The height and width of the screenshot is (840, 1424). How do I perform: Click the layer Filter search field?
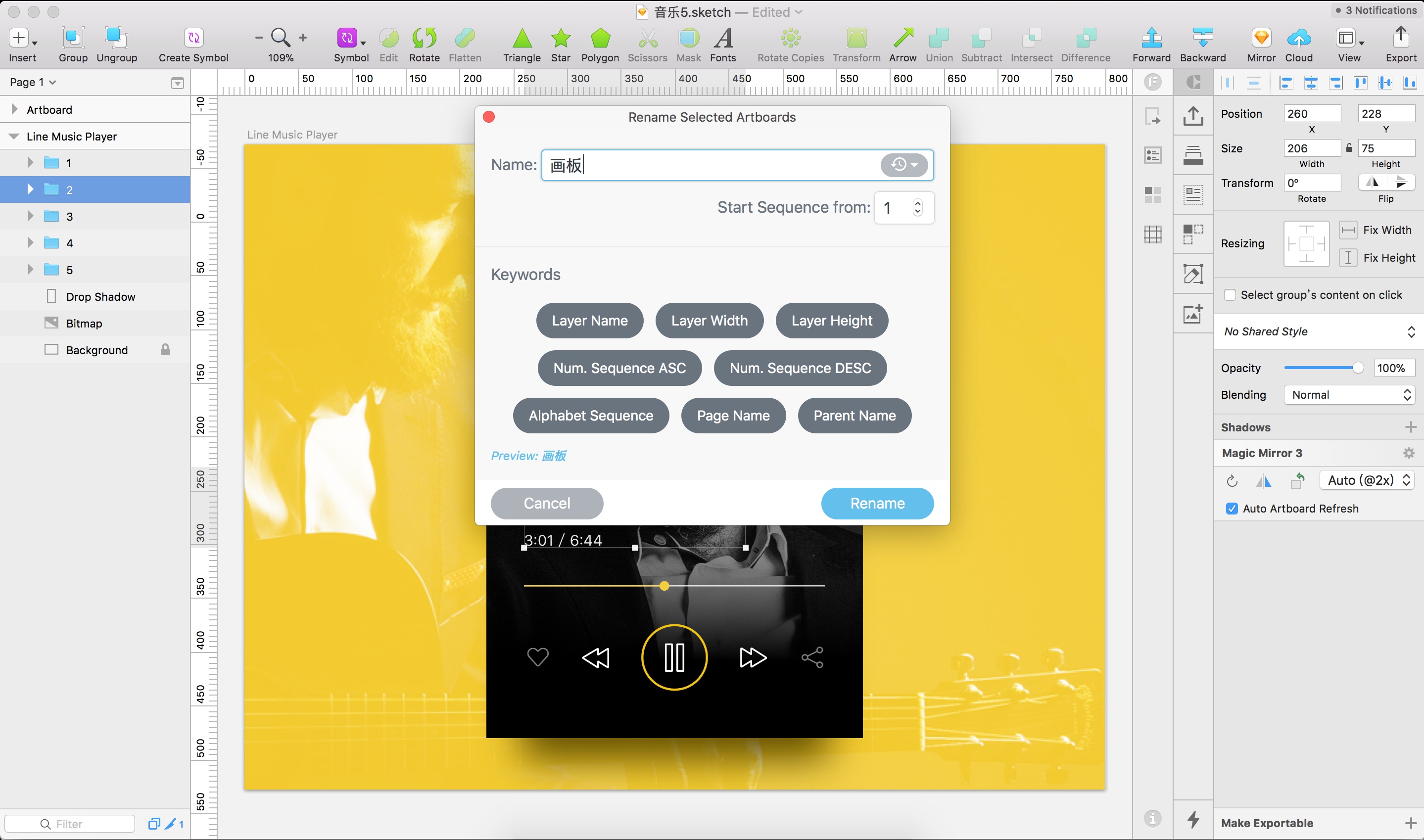click(x=70, y=824)
